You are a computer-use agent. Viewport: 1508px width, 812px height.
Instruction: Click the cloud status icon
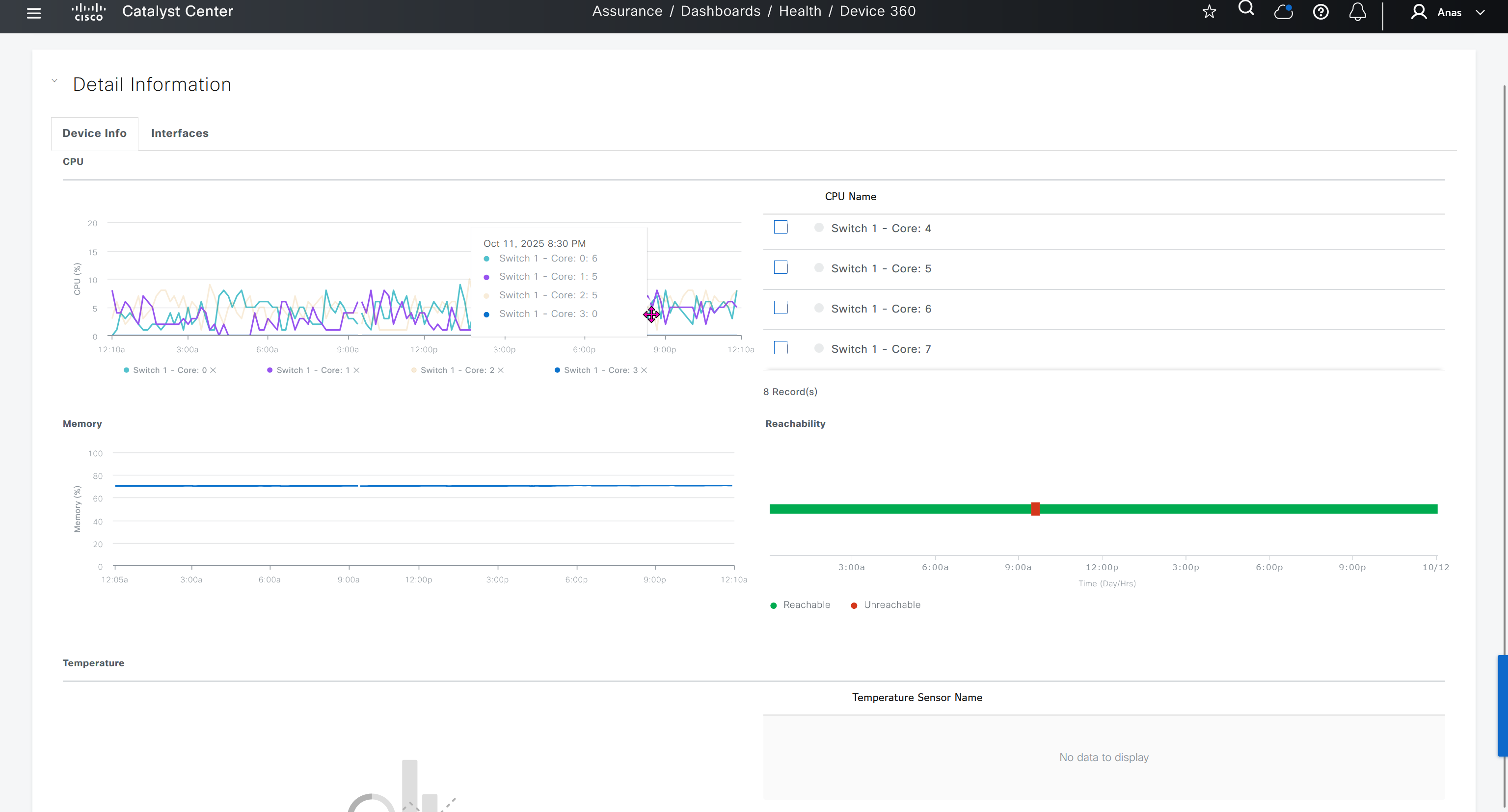point(1283,12)
